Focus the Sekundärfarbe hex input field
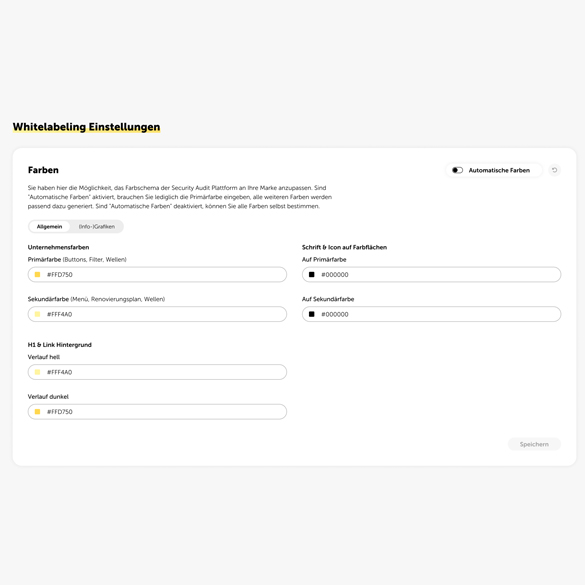 [x=157, y=314]
